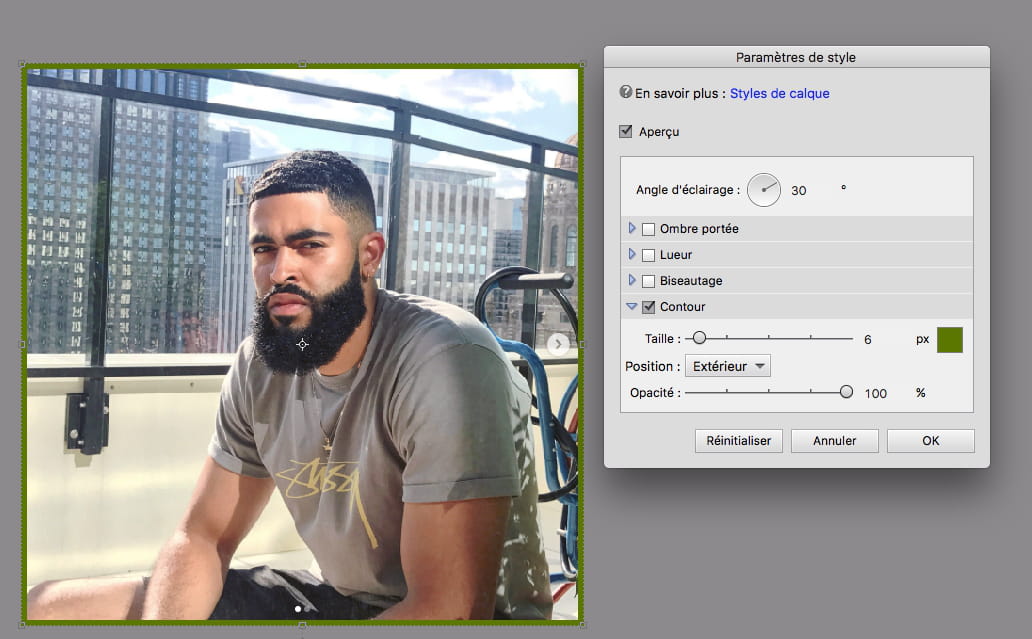Collapse the Contour section

632,306
